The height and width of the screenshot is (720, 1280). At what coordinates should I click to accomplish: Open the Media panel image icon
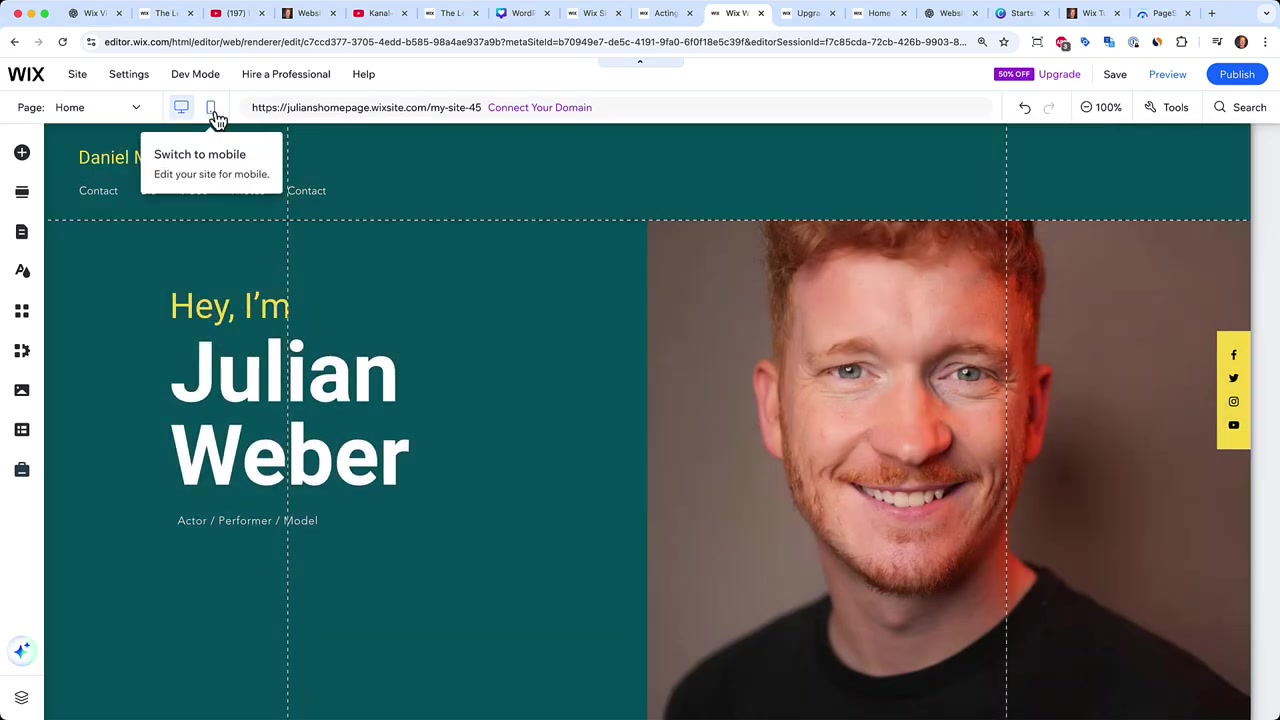coord(22,390)
